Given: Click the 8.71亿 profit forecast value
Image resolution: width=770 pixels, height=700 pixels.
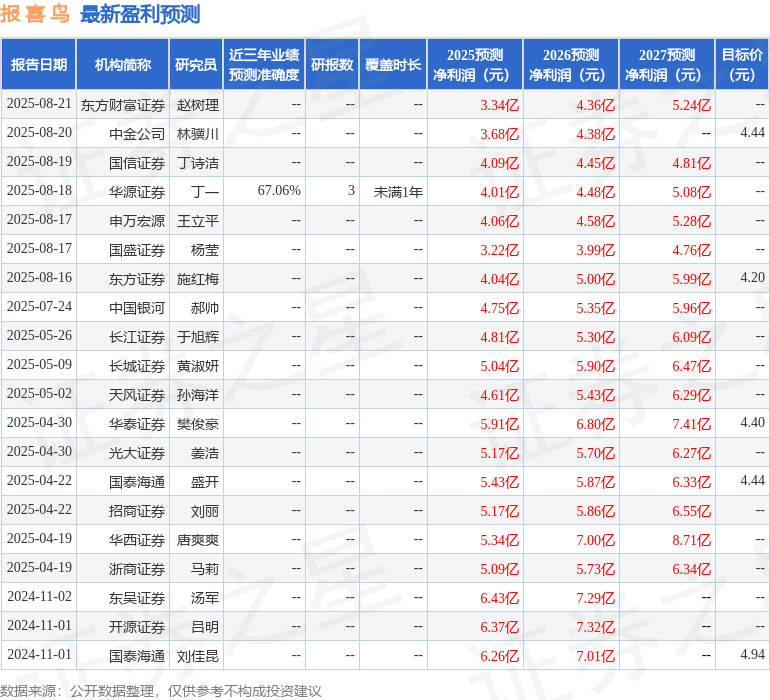Looking at the screenshot, I should pyautogui.click(x=691, y=540).
